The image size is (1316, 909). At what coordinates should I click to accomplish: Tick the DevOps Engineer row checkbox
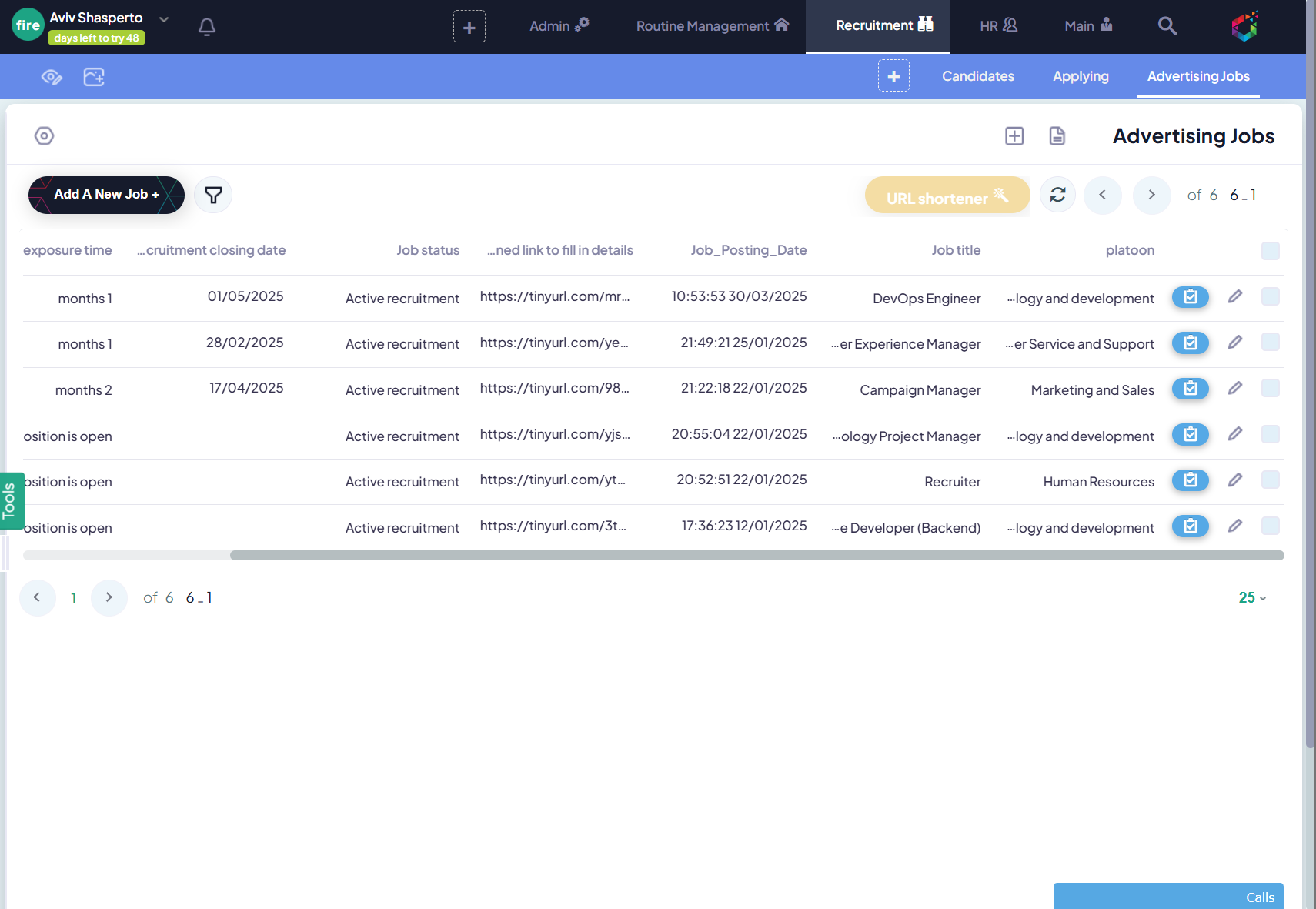click(1270, 297)
